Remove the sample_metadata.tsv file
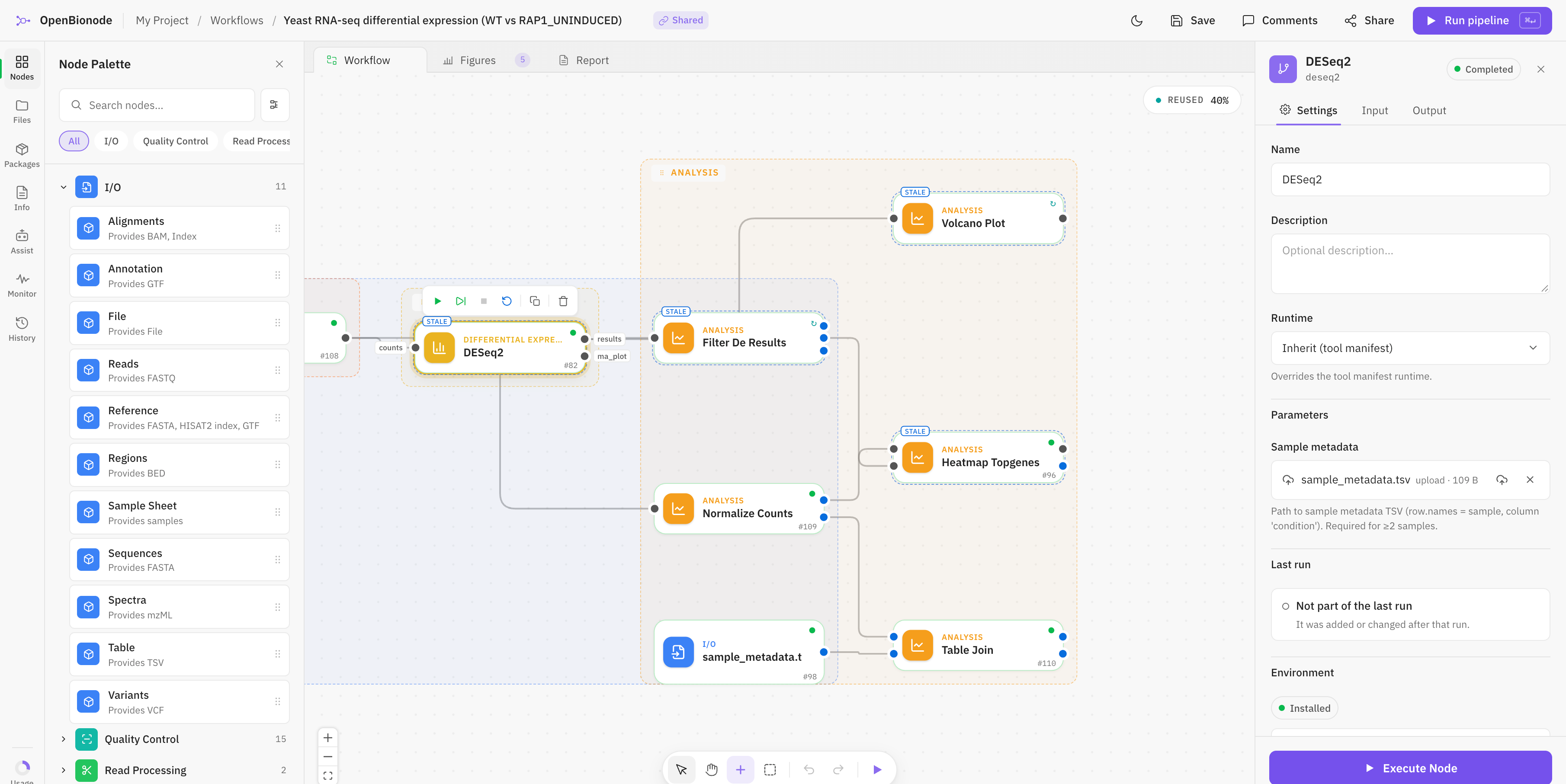The image size is (1566, 784). (1530, 480)
